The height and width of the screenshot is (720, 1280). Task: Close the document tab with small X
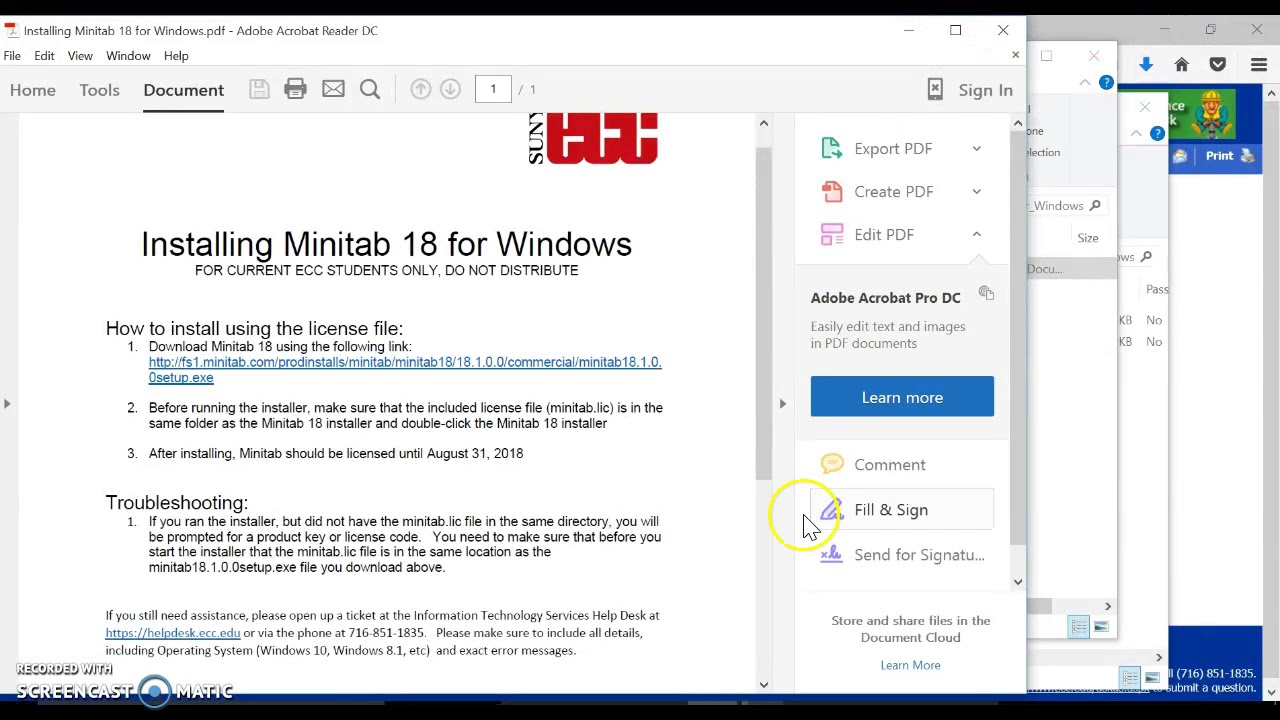[1015, 55]
